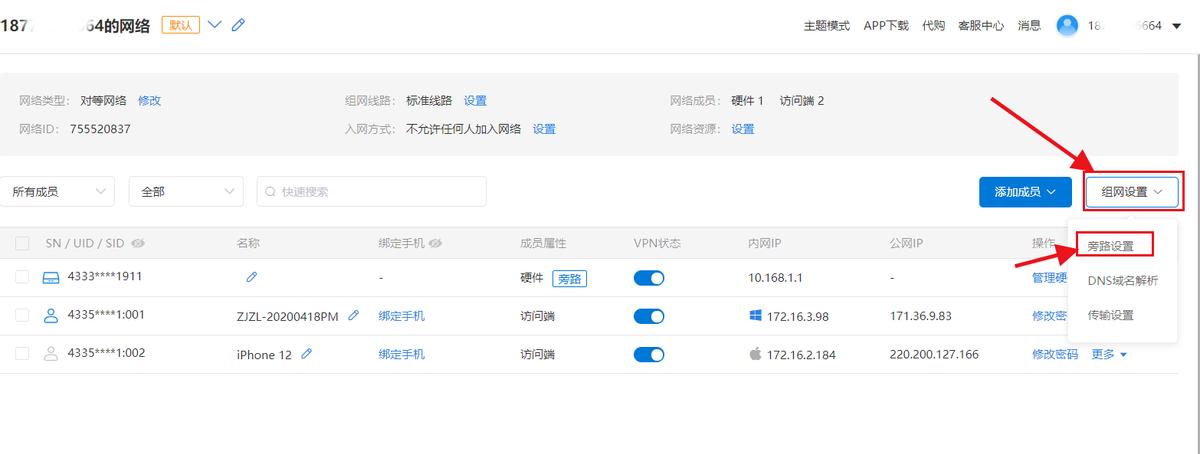
Task: Click 绑定手机 link in iPhone 12 row
Action: (x=402, y=354)
